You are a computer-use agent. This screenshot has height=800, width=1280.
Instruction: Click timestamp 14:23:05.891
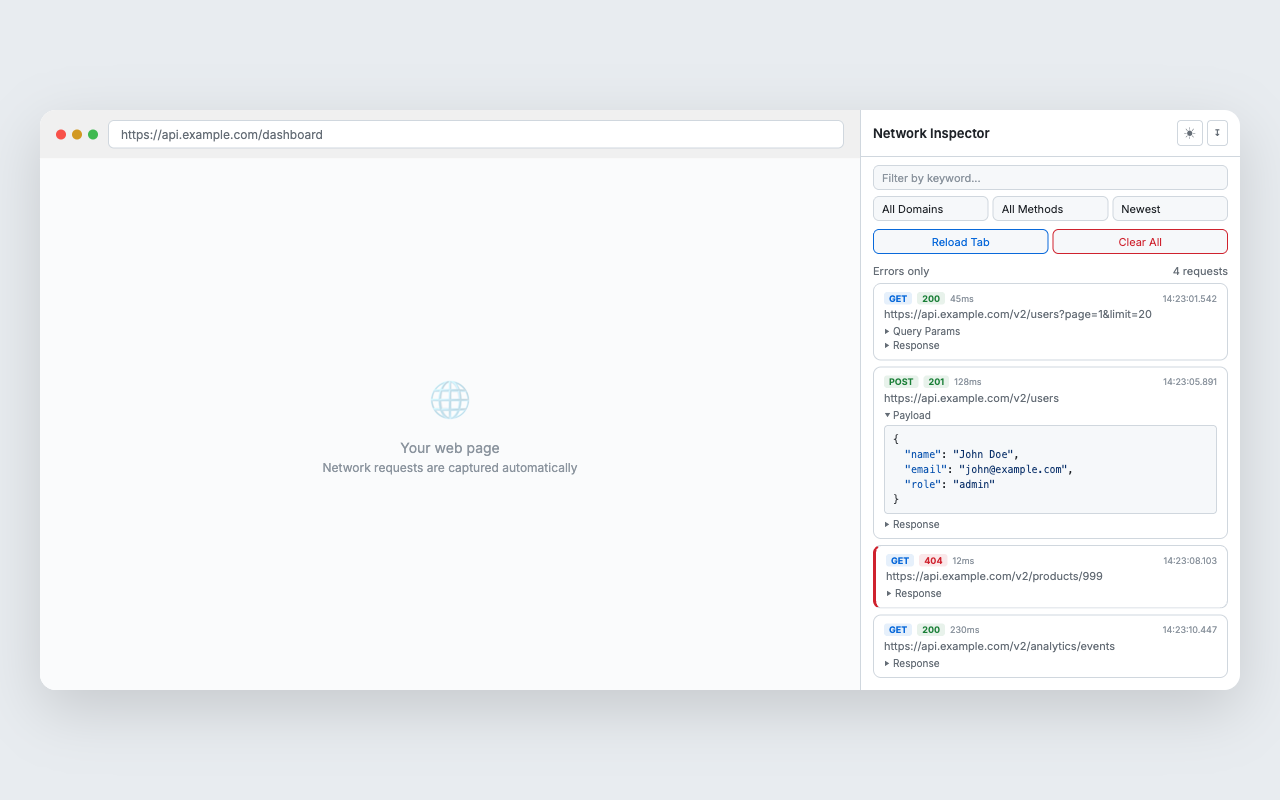click(1190, 382)
